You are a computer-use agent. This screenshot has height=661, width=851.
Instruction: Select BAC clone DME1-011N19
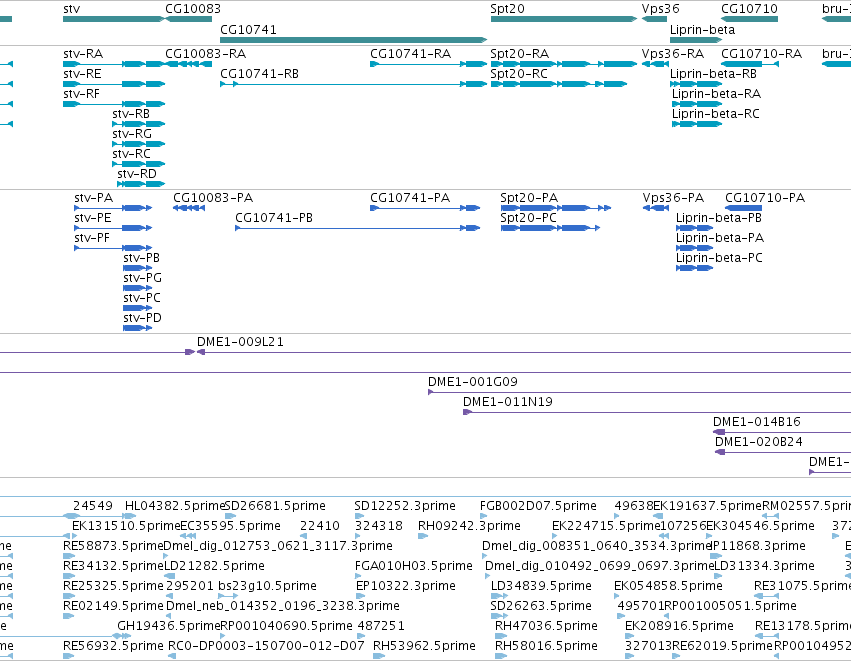point(657,412)
